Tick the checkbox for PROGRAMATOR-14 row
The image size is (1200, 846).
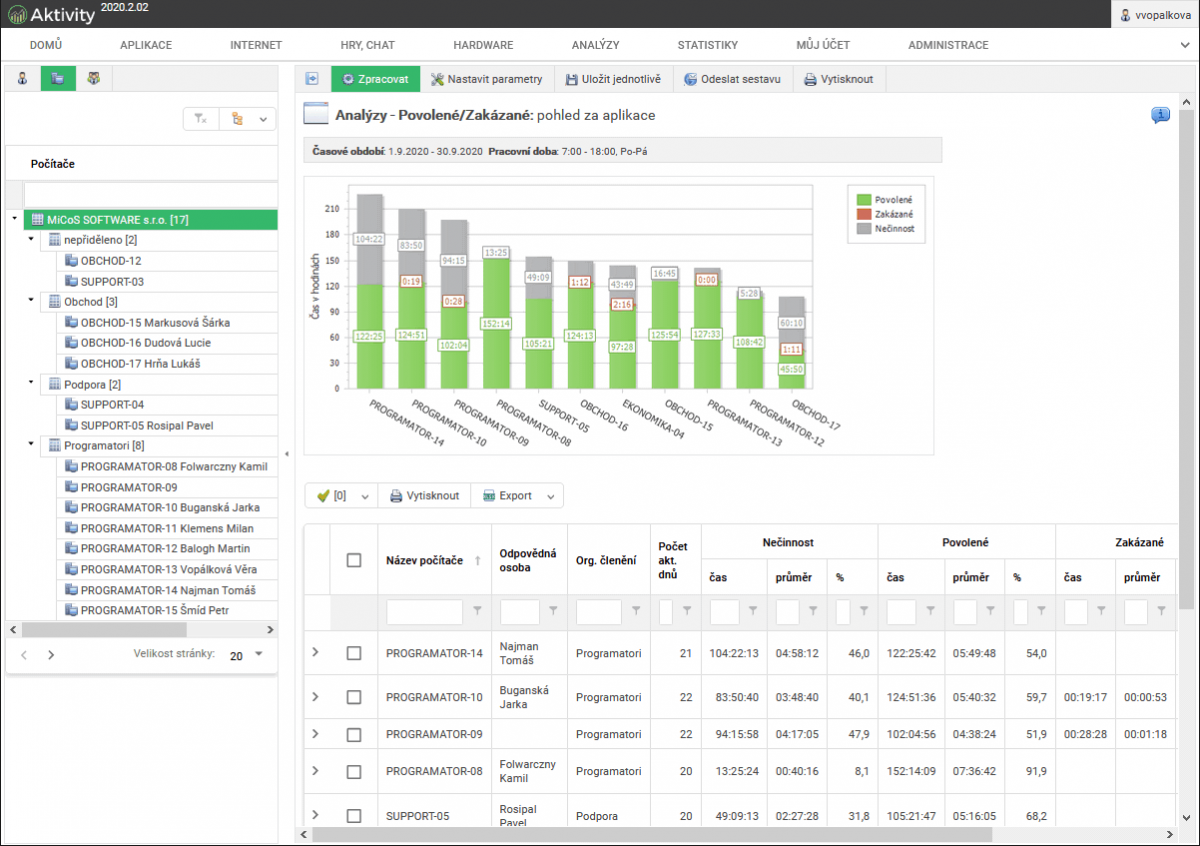click(354, 653)
